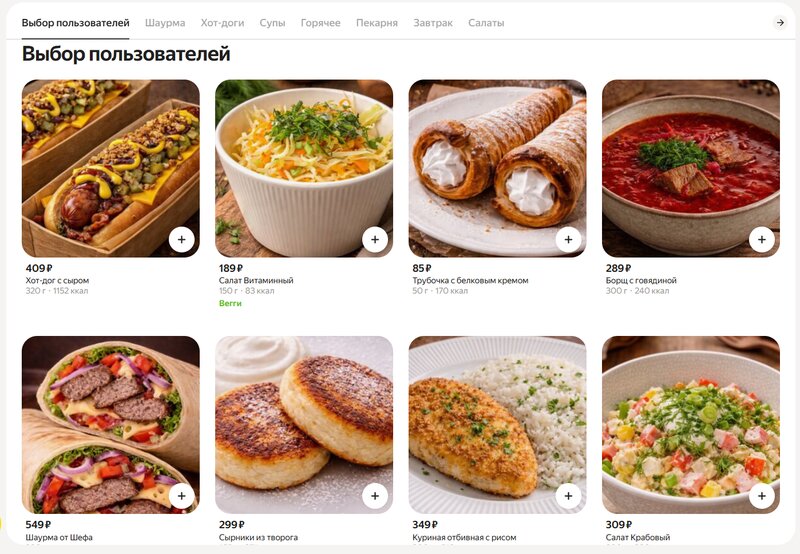Screen dimensions: 800x554
Task: Switch to the Завтрак tab
Action: click(x=433, y=23)
